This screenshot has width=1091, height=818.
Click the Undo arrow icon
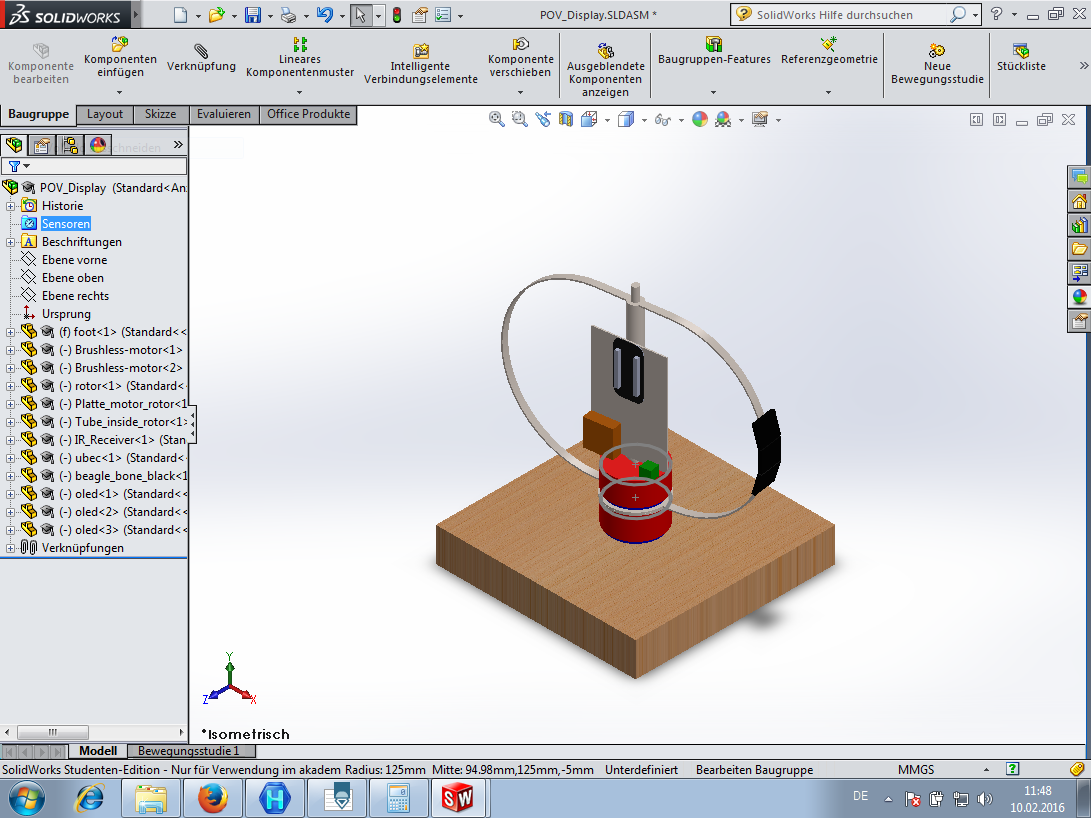coord(324,15)
